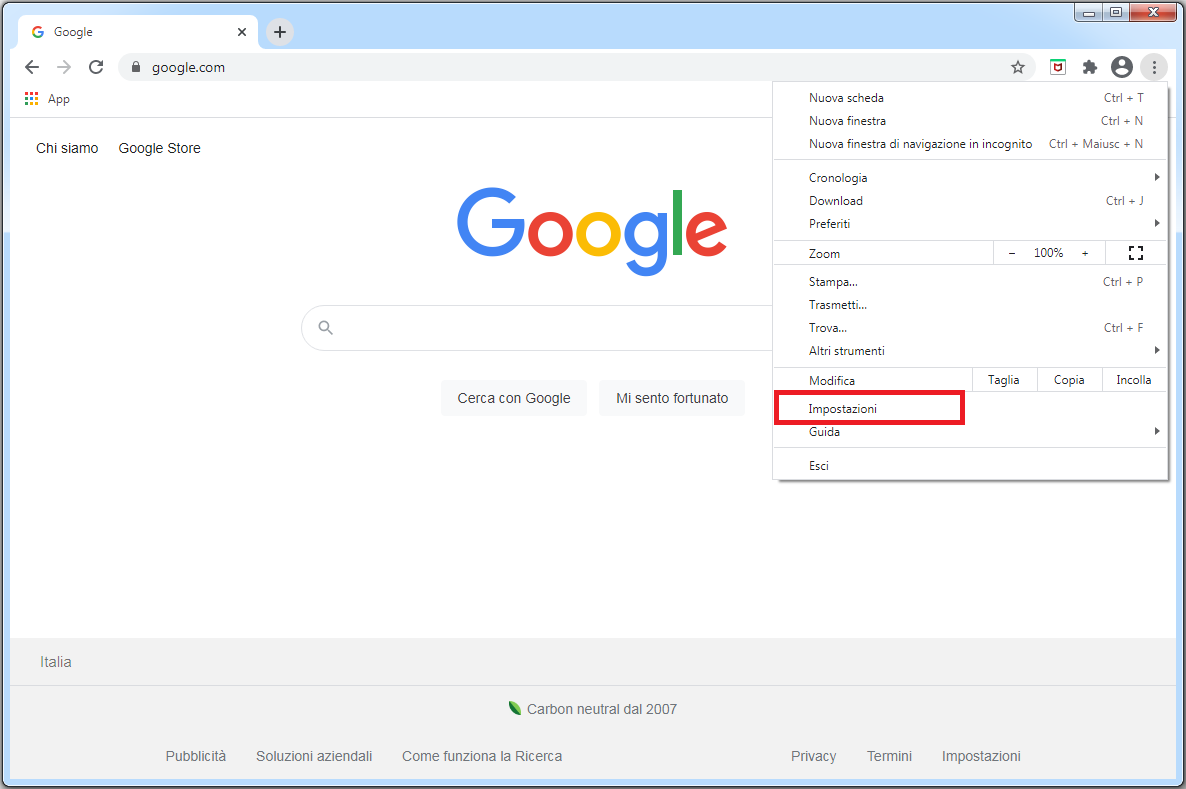Viewport: 1186px width, 789px height.
Task: Increase zoom with the plus button
Action: coord(1085,253)
